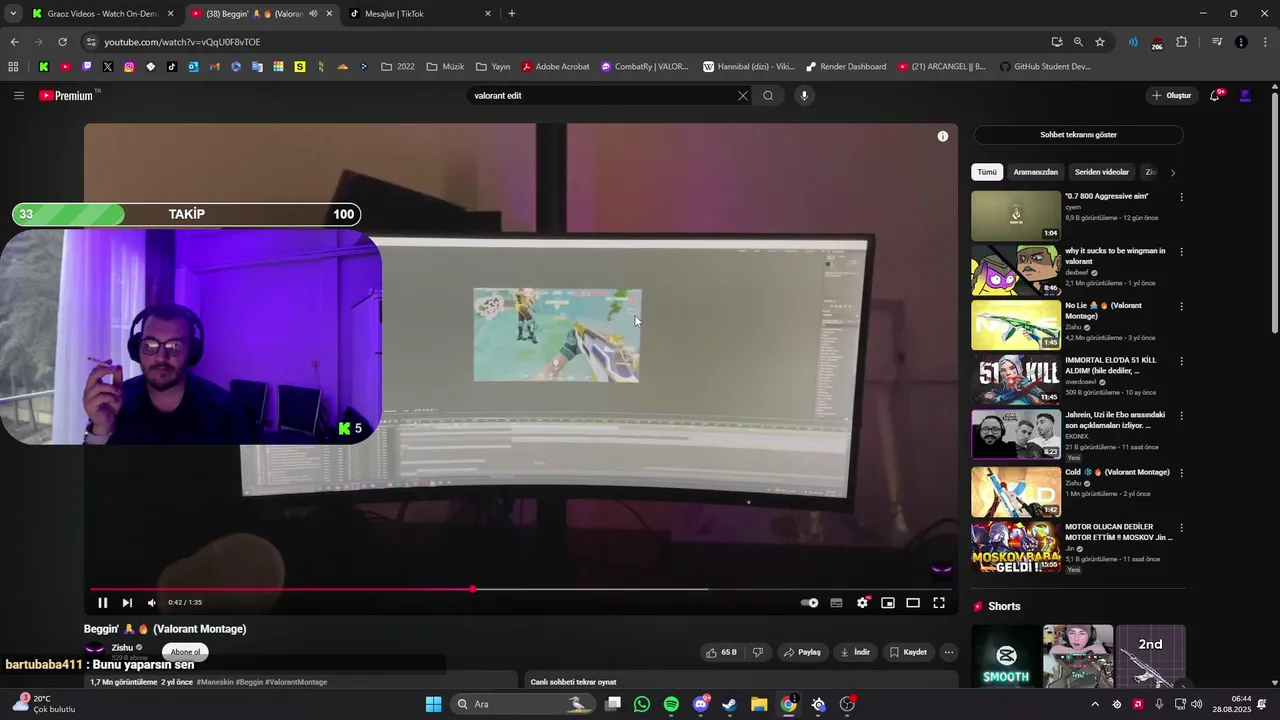Enter fullscreen mode
1280x720 pixels.
[x=939, y=603]
